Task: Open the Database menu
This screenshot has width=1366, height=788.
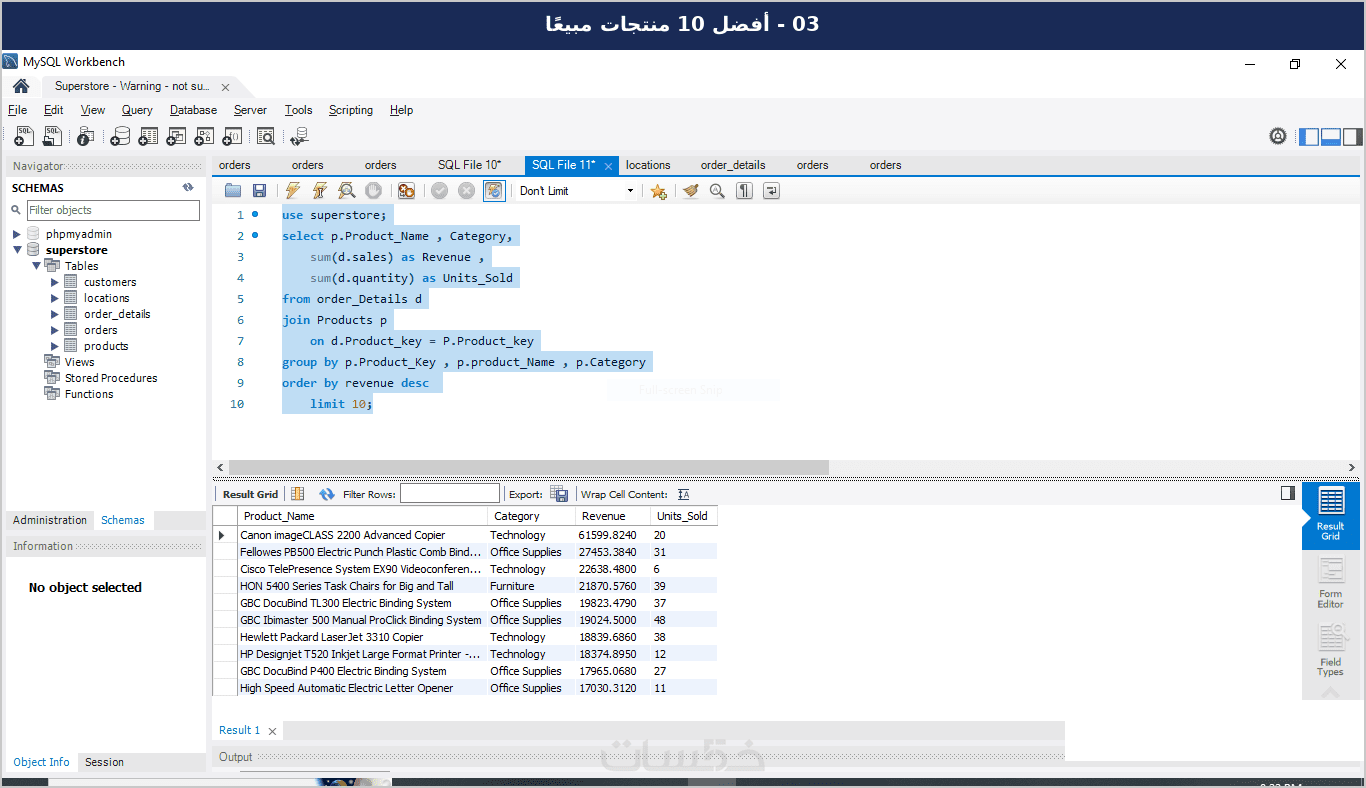Action: click(x=193, y=110)
